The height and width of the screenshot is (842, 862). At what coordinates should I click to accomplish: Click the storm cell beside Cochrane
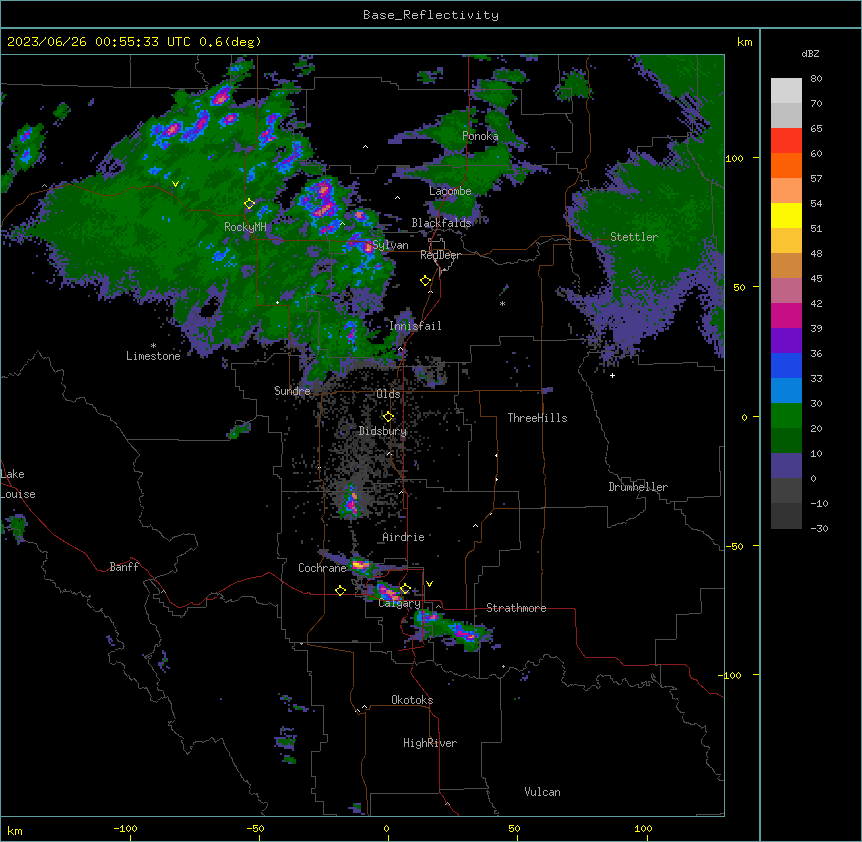361,565
